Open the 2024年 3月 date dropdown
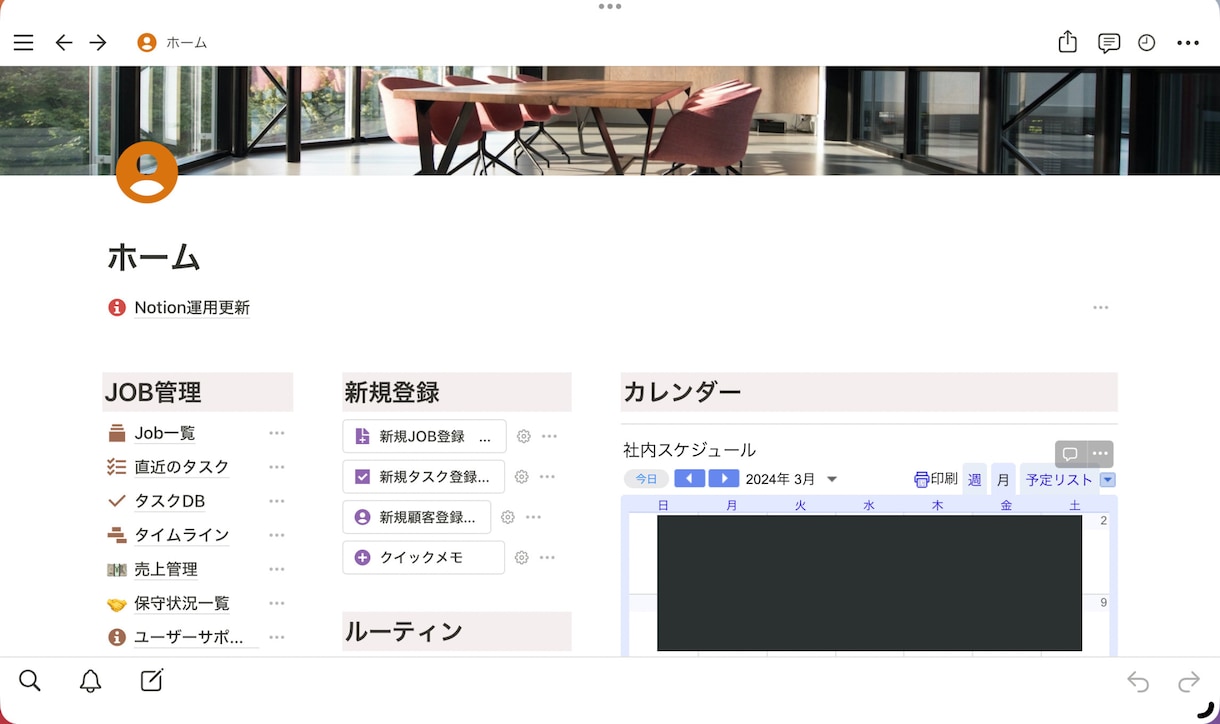Viewport: 1220px width, 724px height. click(x=791, y=479)
